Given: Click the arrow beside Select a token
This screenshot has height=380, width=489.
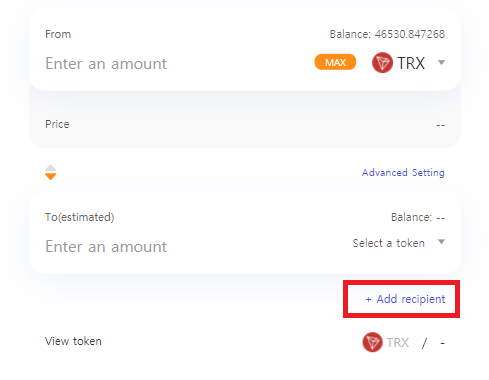Looking at the screenshot, I should tap(441, 242).
